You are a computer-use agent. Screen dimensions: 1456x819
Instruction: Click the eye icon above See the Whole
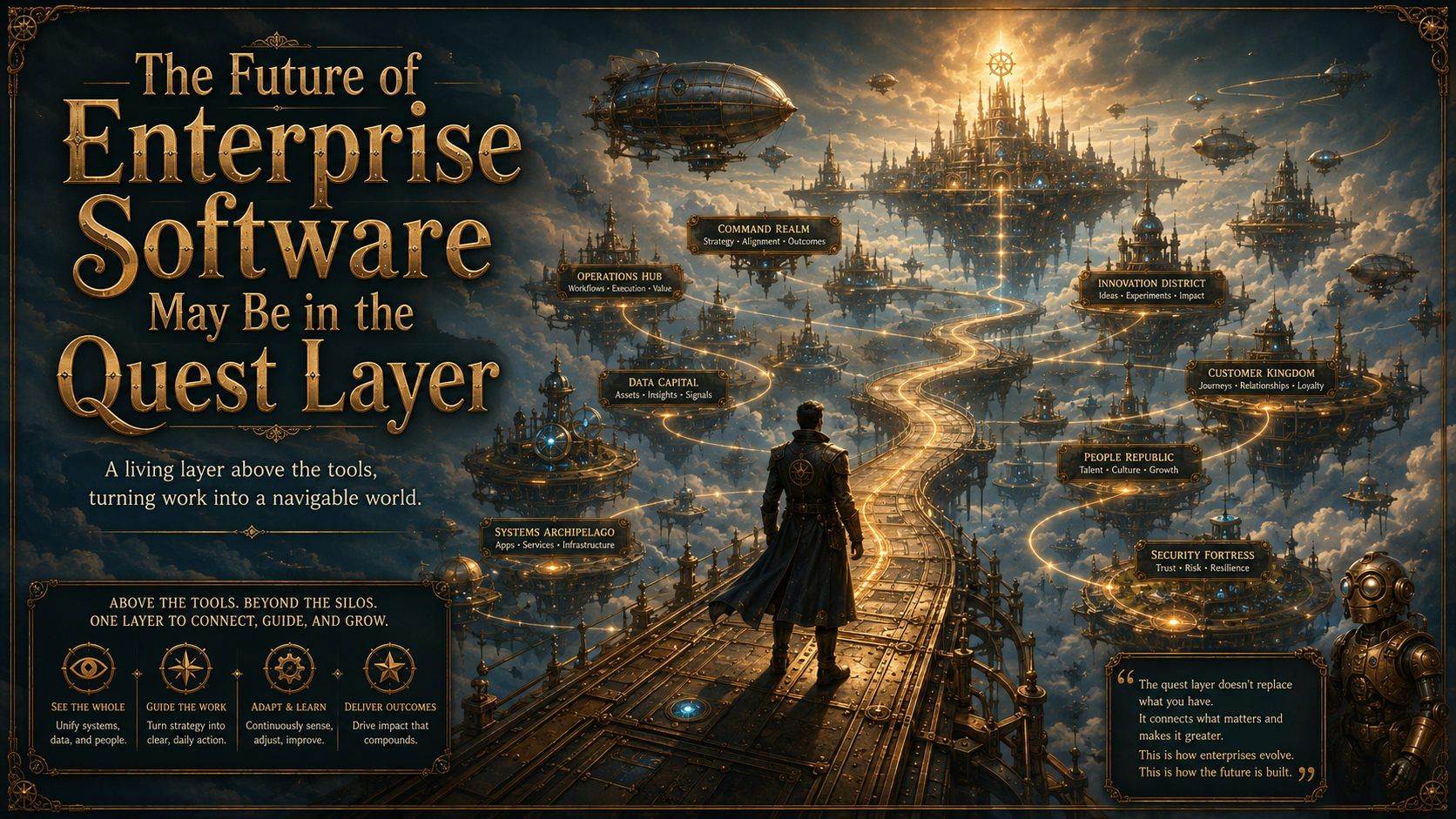[x=88, y=668]
